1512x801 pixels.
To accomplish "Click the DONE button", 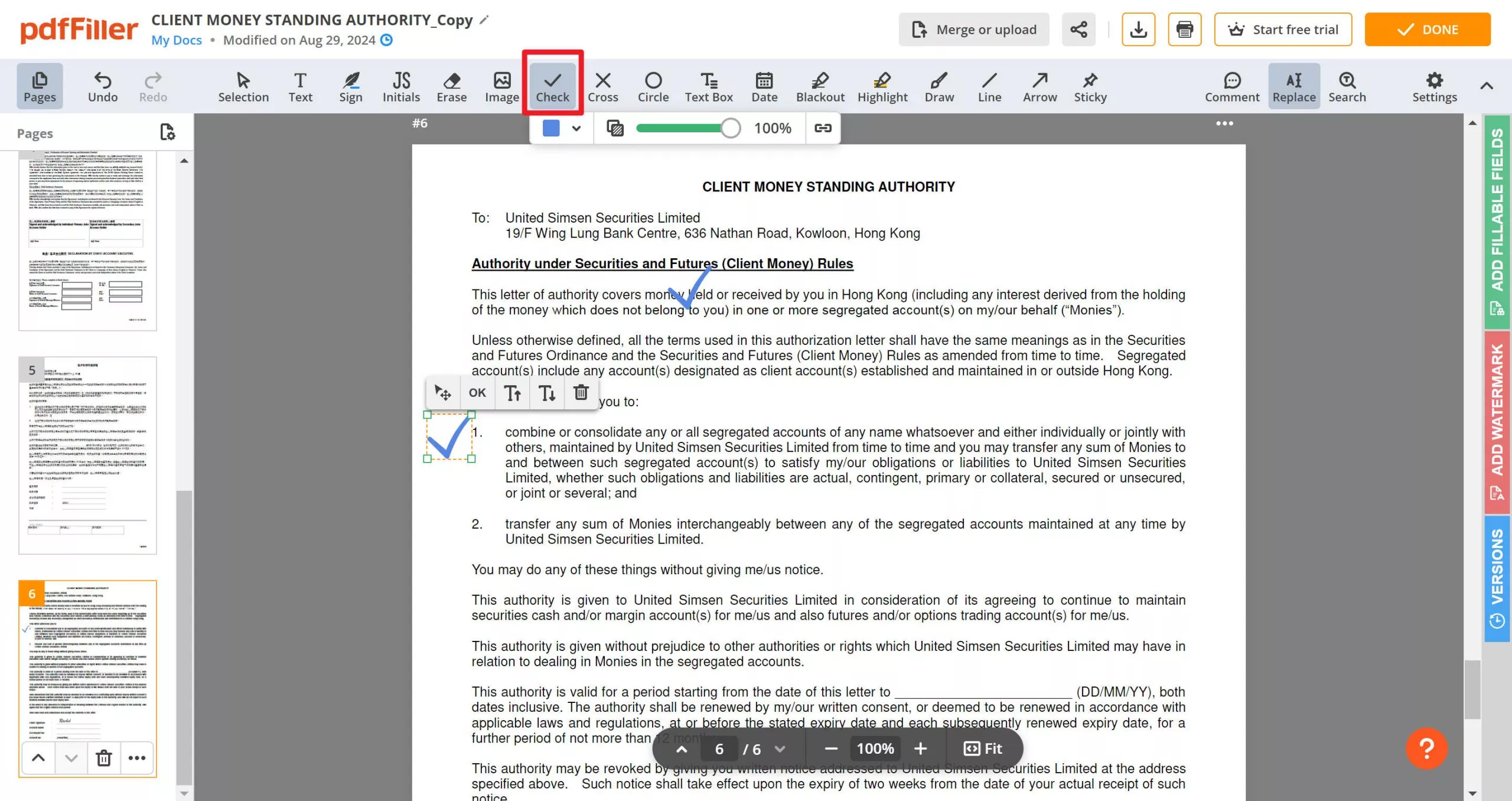I will click(1428, 29).
